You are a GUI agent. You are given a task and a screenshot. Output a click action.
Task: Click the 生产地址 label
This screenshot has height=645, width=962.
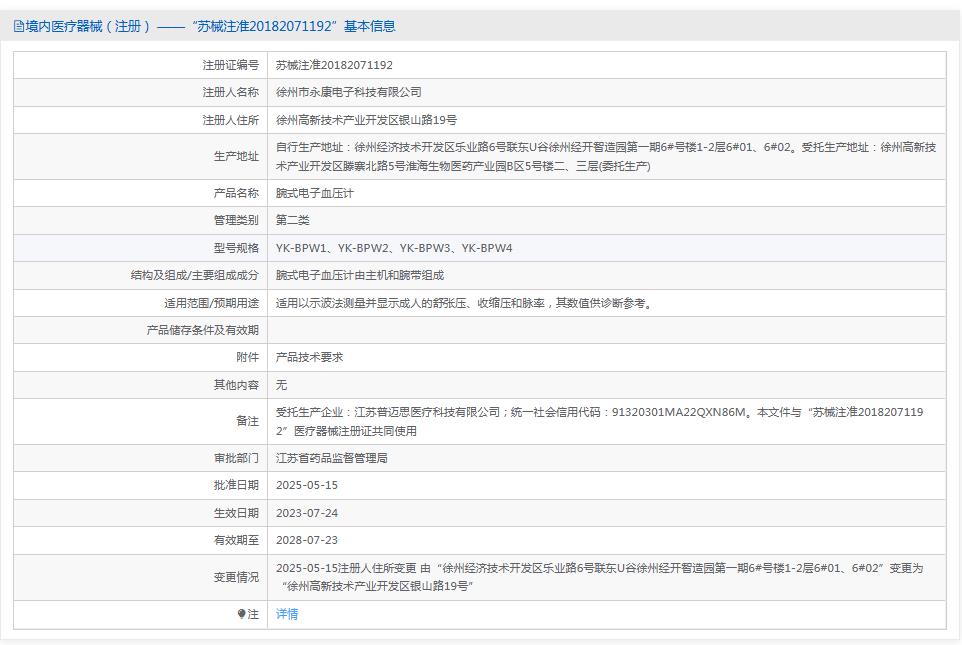click(236, 156)
